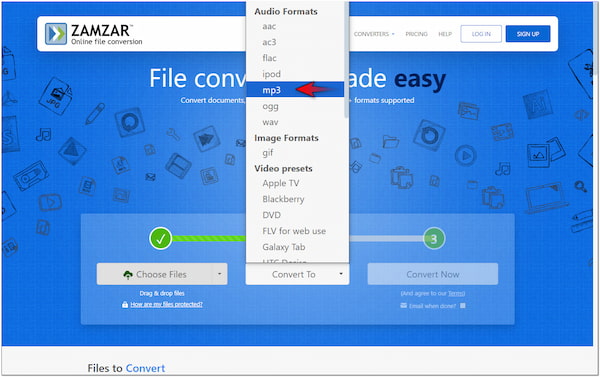This screenshot has height=377, width=600.
Task: Click the Zamzar logo icon
Action: pyautogui.click(x=56, y=34)
